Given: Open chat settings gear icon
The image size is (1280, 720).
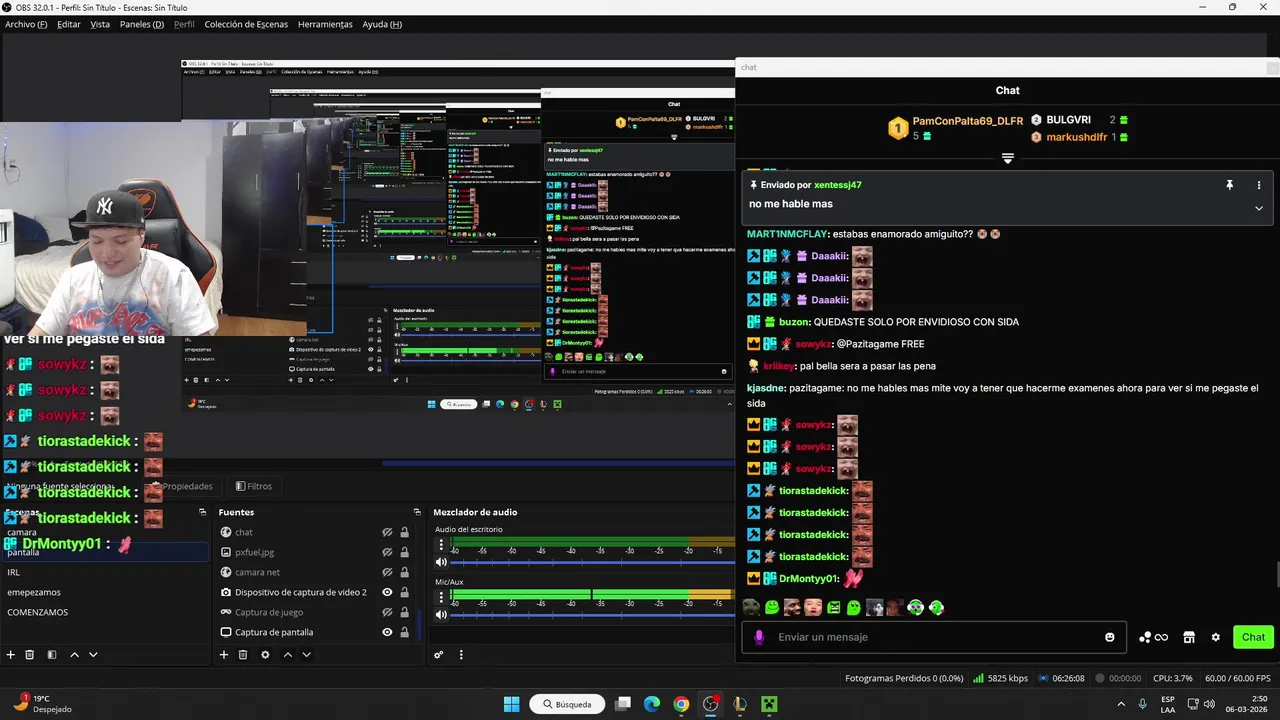Looking at the screenshot, I should (x=1216, y=637).
